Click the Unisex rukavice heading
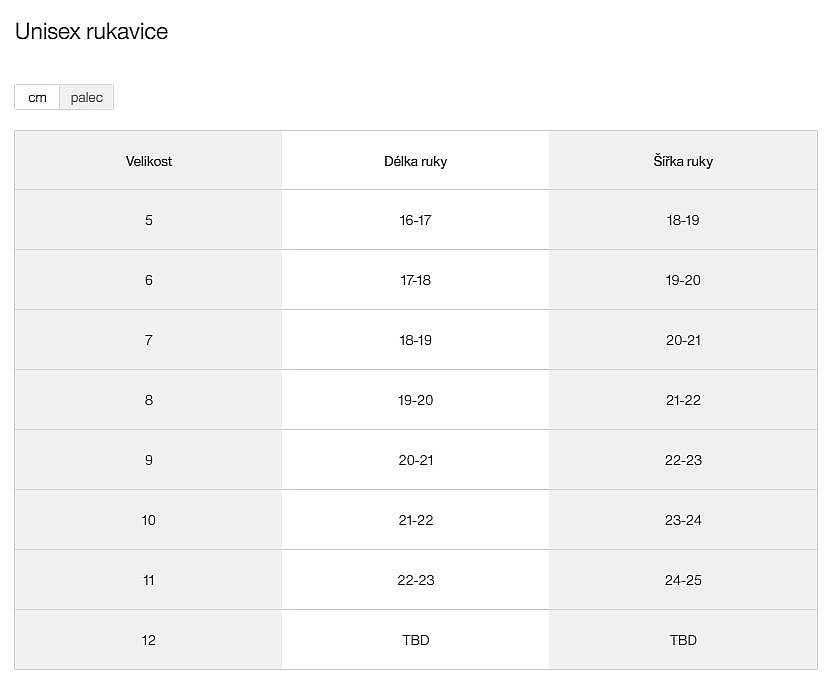Image resolution: width=836 pixels, height=694 pixels. click(x=91, y=32)
